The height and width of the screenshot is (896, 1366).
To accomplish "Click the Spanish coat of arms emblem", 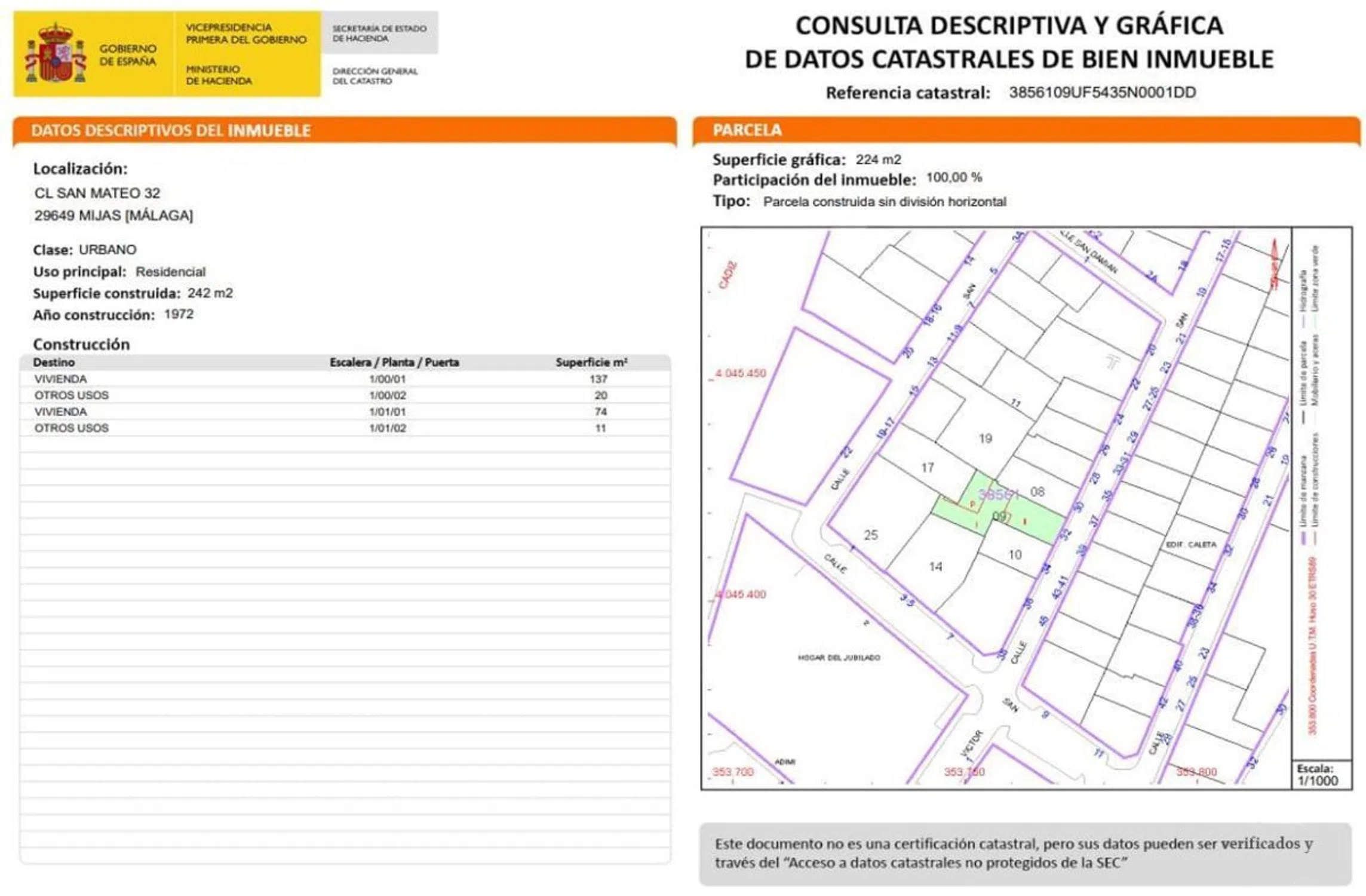I will (55, 54).
